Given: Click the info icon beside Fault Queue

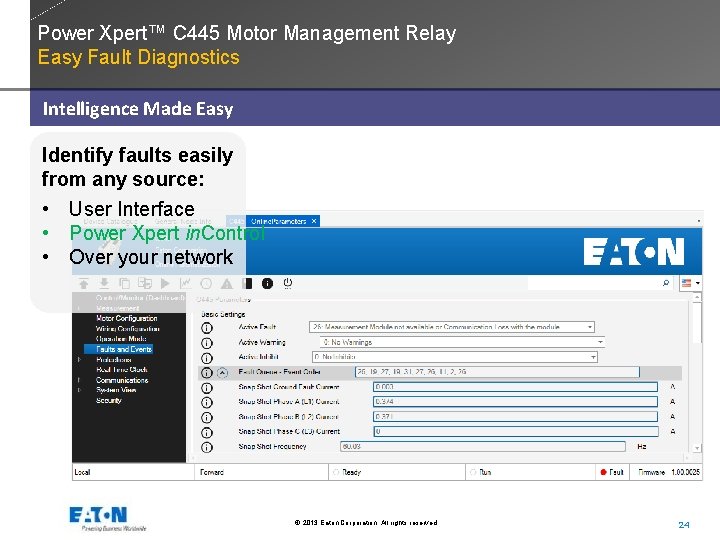Looking at the screenshot, I should click(x=207, y=372).
